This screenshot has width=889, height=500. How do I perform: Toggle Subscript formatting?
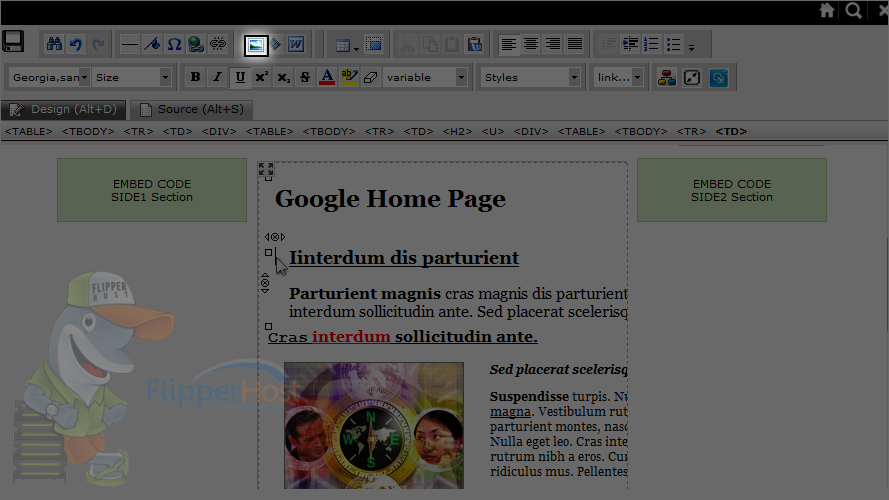pyautogui.click(x=283, y=77)
